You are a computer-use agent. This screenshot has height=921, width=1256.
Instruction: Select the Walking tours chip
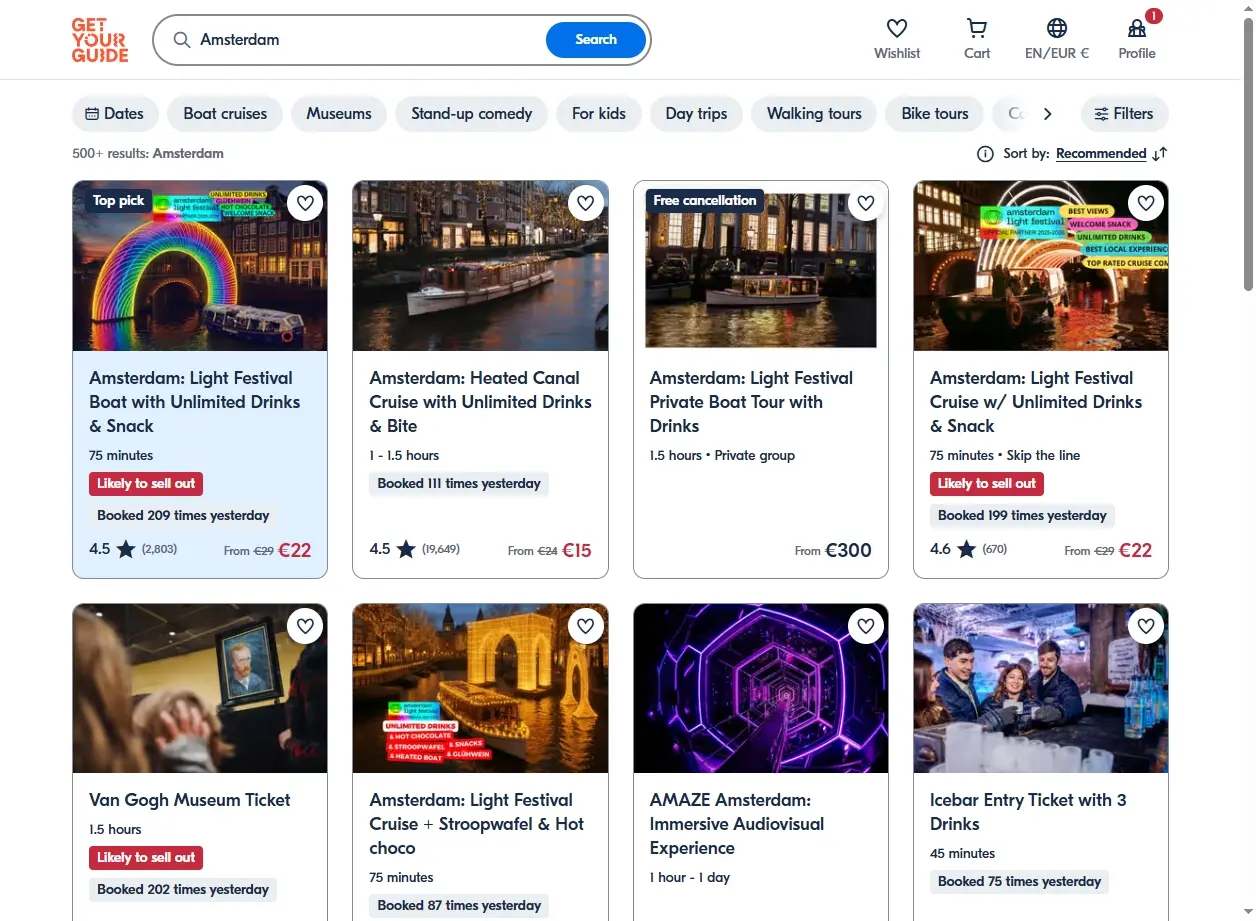point(814,114)
